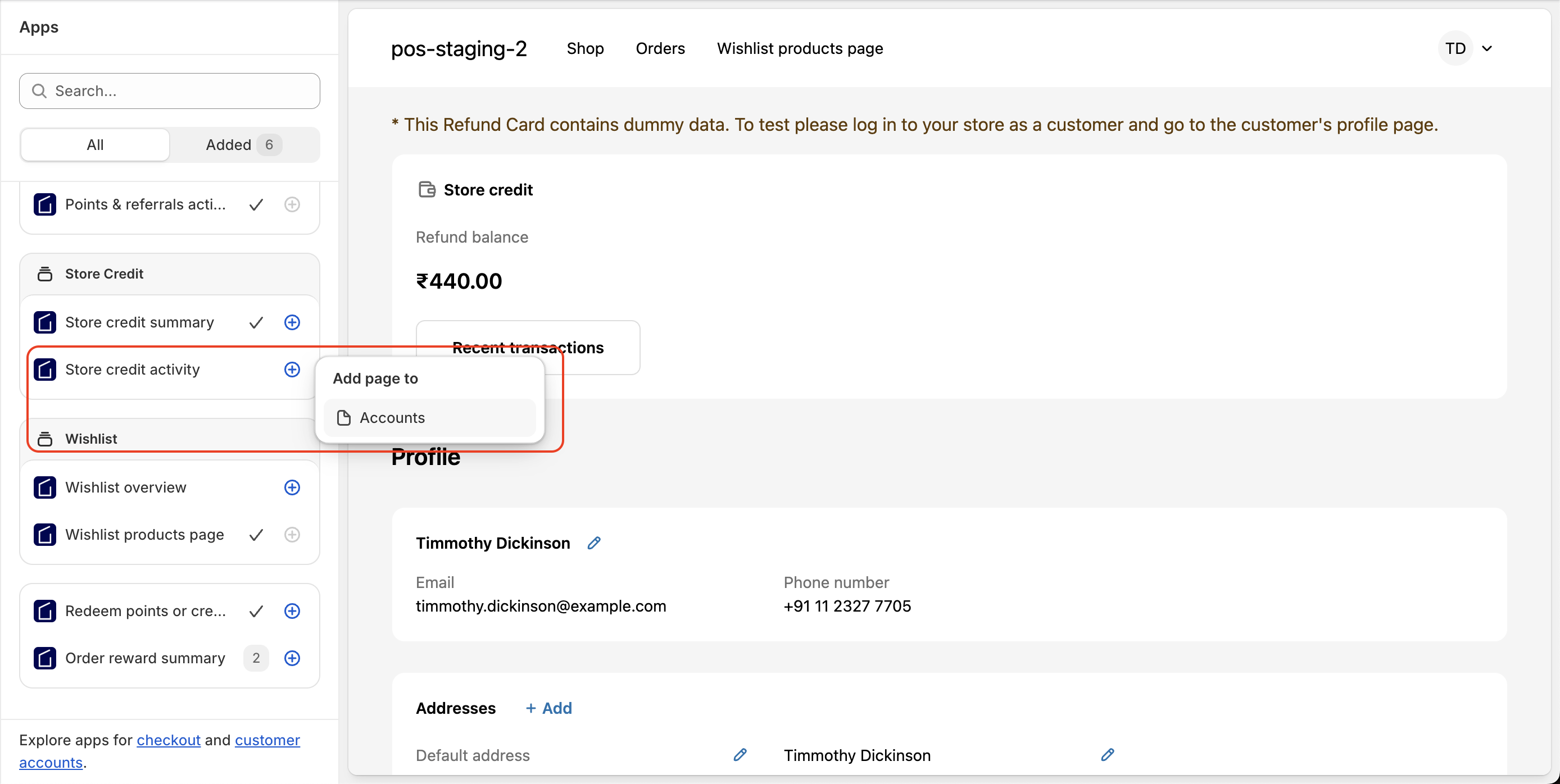Click plus icon beside Store credit activity
Screen dimensions: 1560x784
tap(292, 370)
